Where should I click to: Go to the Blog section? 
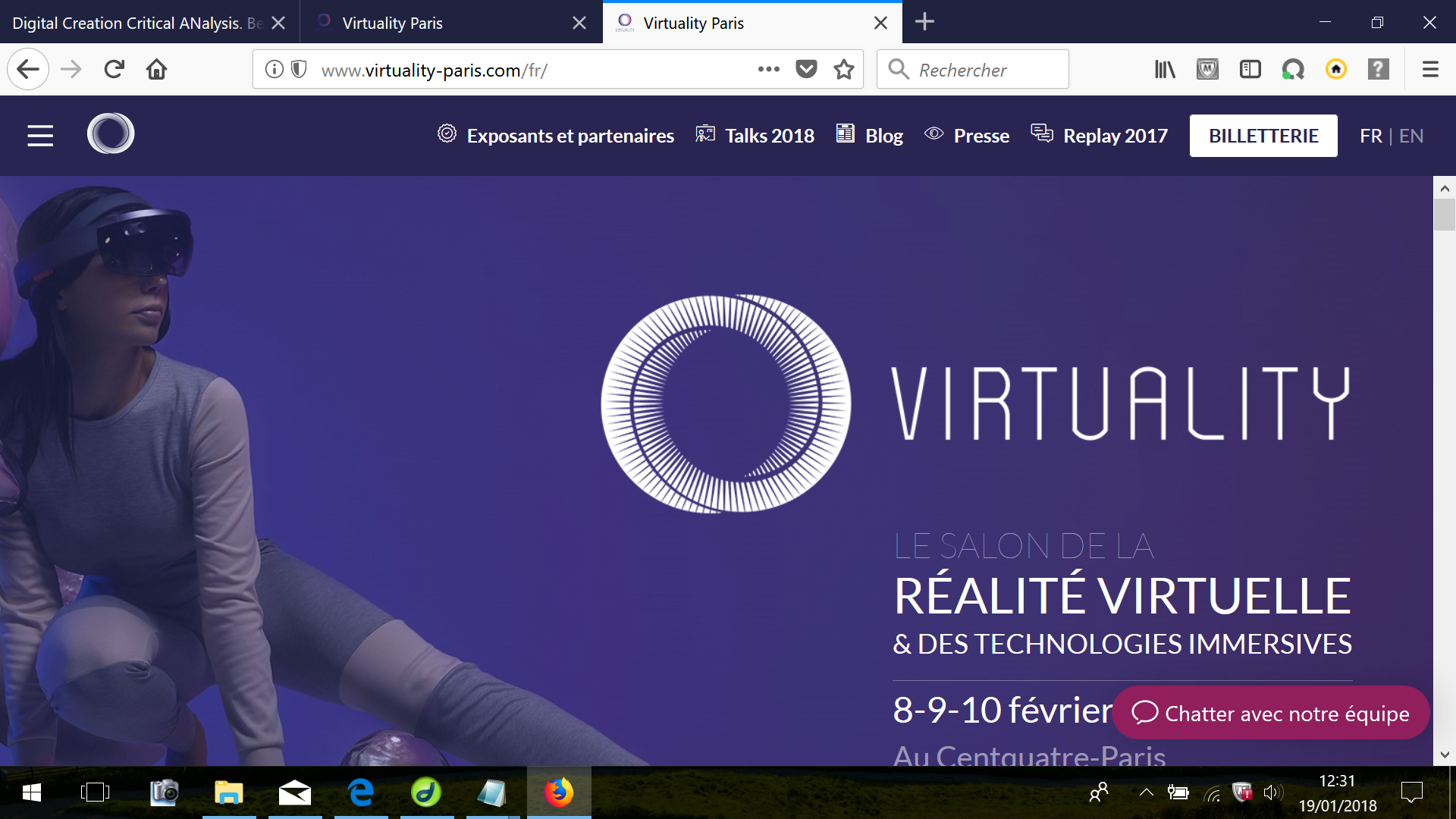click(x=870, y=136)
